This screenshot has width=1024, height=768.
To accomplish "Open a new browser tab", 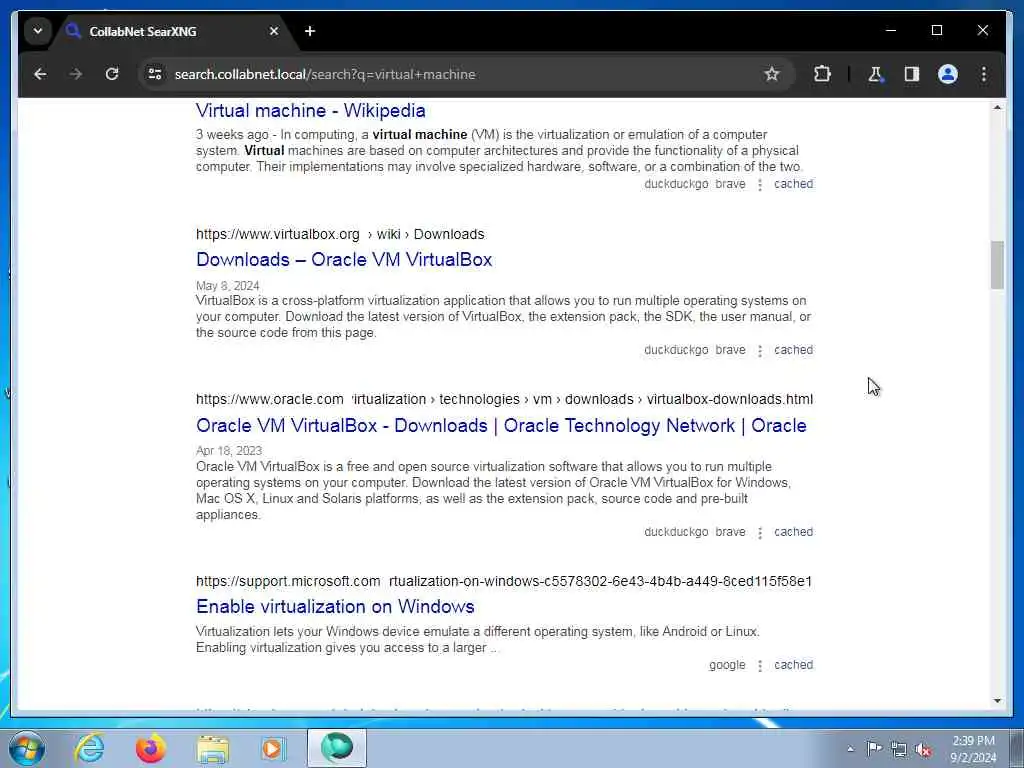I will (x=310, y=31).
